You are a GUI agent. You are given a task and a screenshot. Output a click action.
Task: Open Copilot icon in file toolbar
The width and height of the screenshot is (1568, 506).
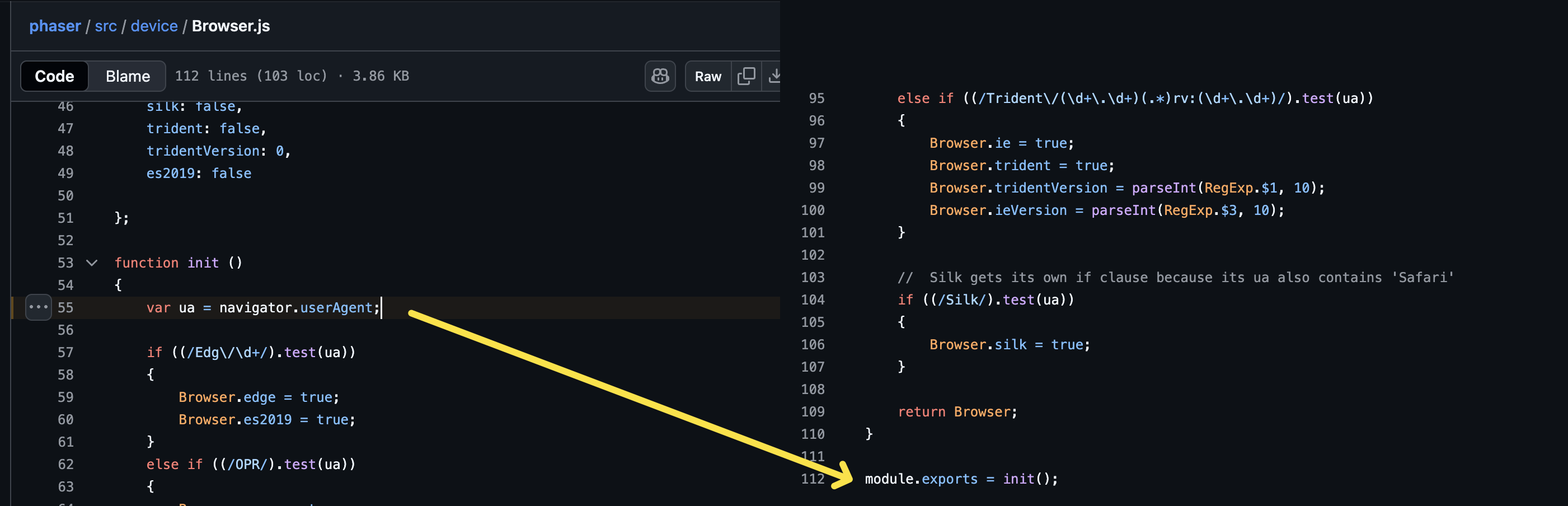coord(660,76)
